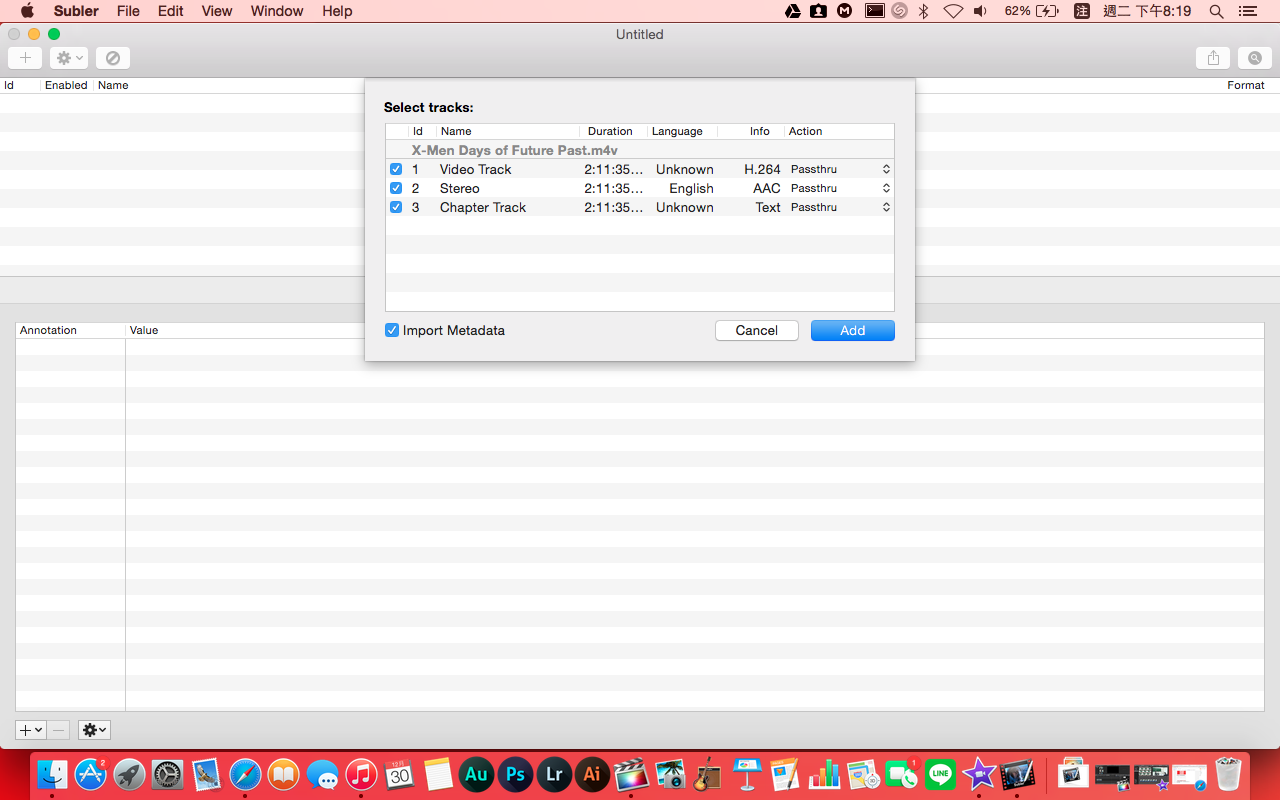The width and height of the screenshot is (1280, 800).
Task: Click the Bluetooth menu bar icon
Action: [x=924, y=11]
